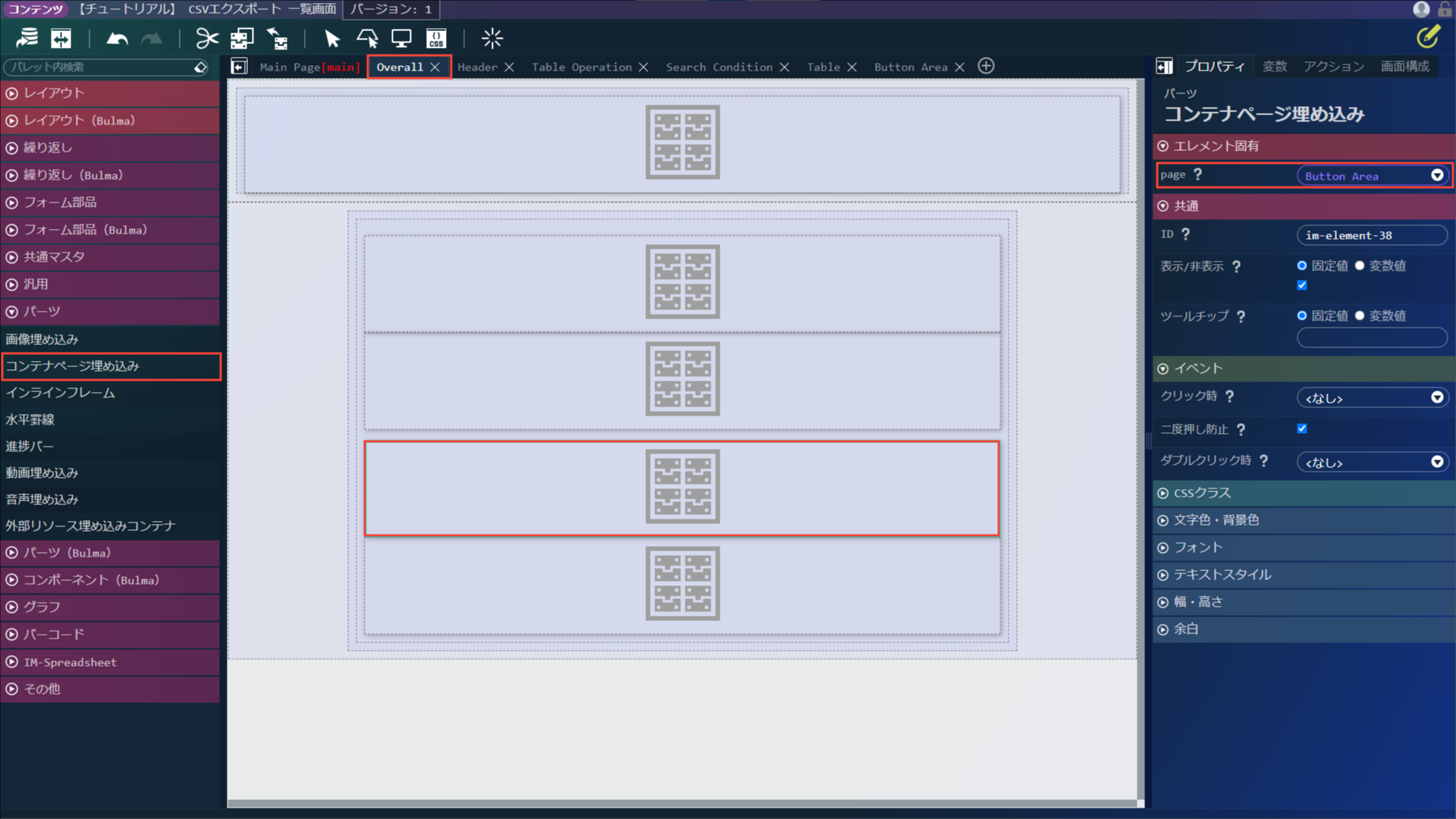Open the ダブルクリック時 action dropdown
Image resolution: width=1456 pixels, height=819 pixels.
(x=1372, y=463)
